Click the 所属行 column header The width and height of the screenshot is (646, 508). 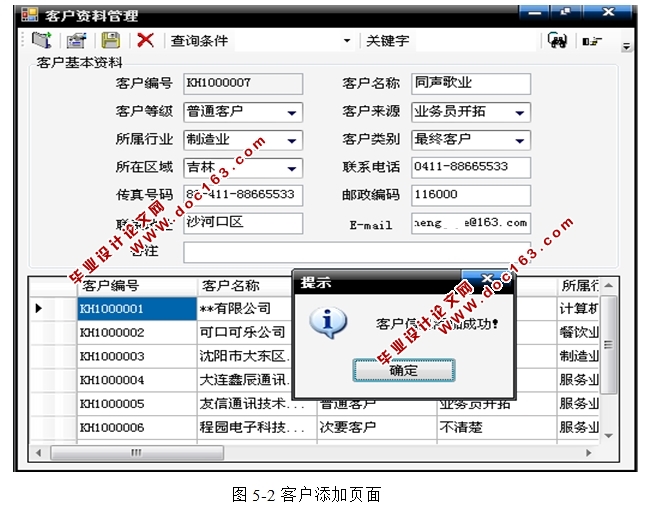click(x=578, y=286)
